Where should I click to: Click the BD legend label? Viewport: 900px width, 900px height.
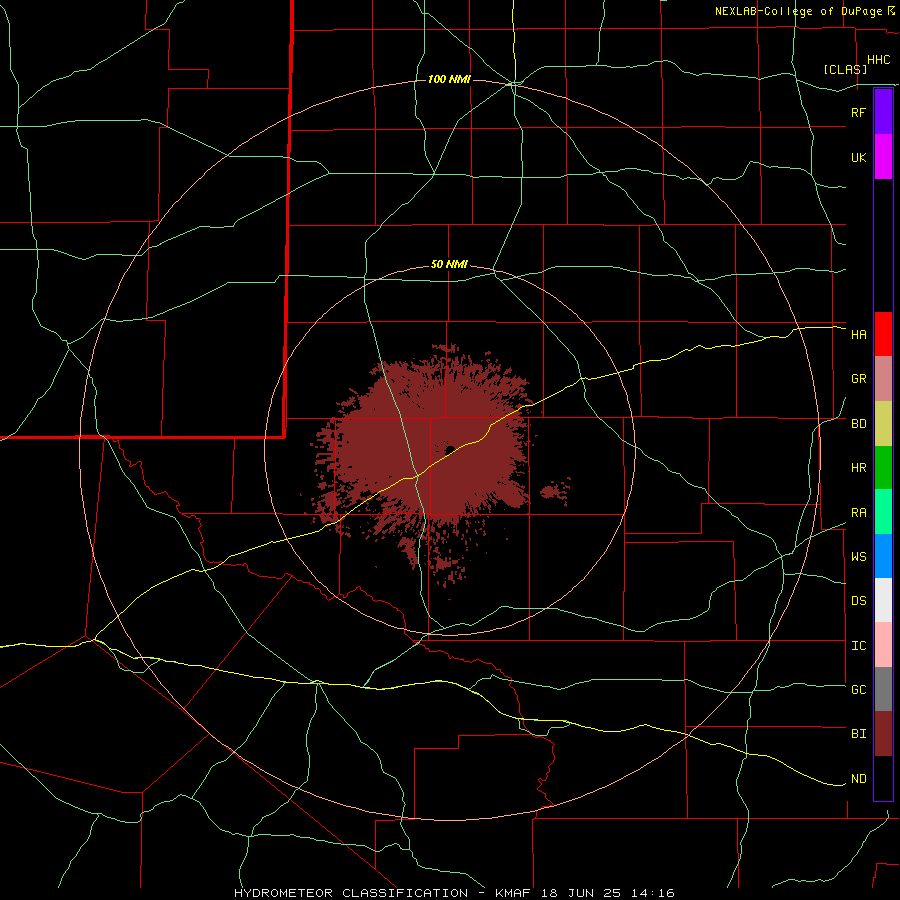coord(858,424)
